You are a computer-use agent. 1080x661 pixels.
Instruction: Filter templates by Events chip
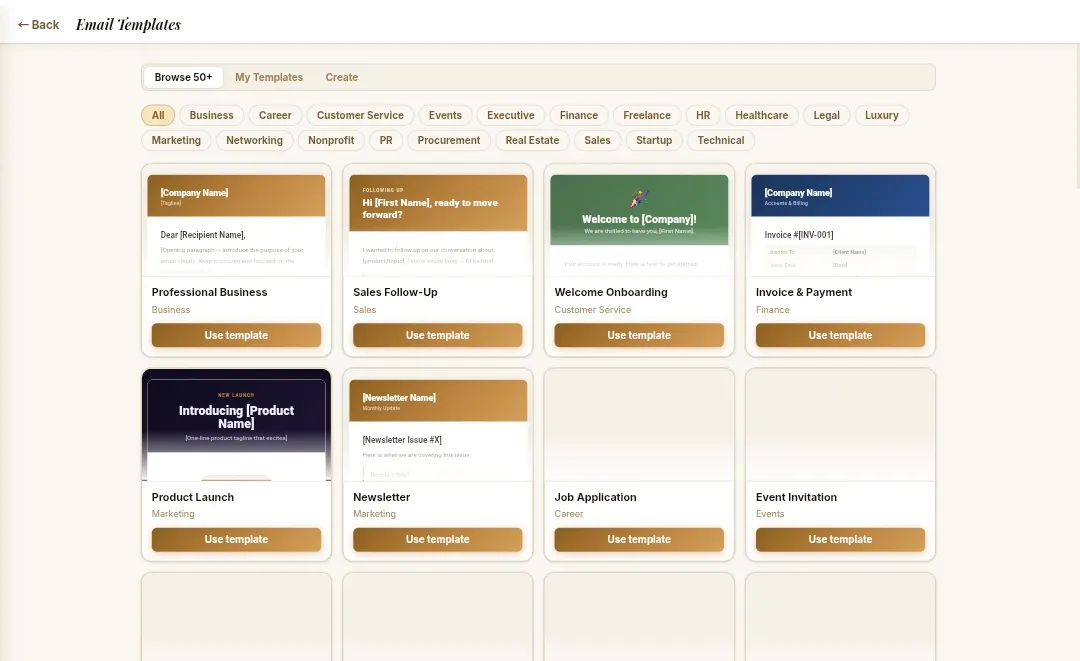pos(445,115)
